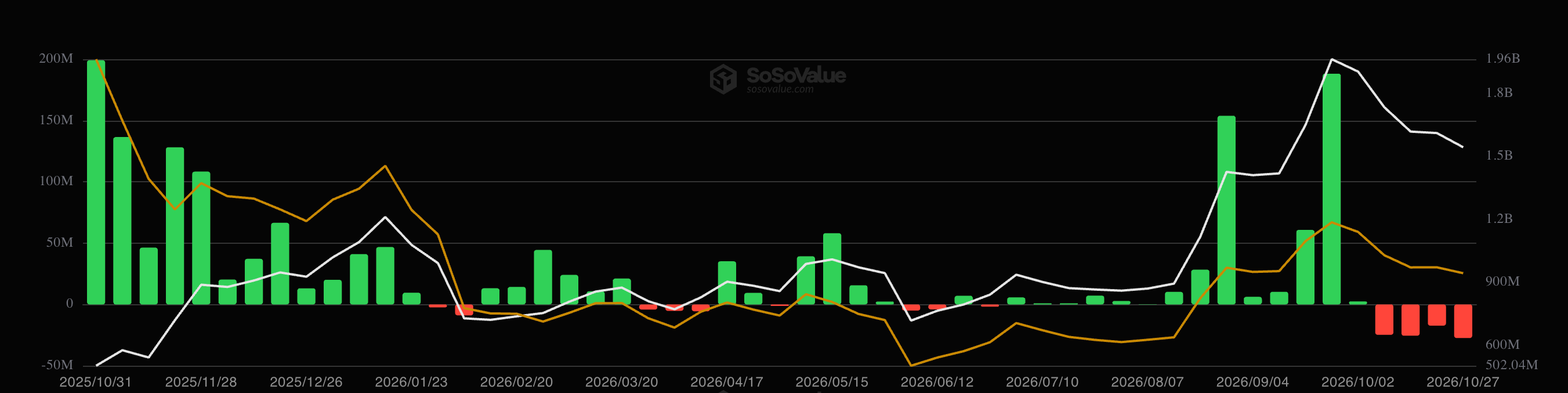Click the 1.2B right axis label
Image resolution: width=1568 pixels, height=393 pixels.
[x=1499, y=218]
